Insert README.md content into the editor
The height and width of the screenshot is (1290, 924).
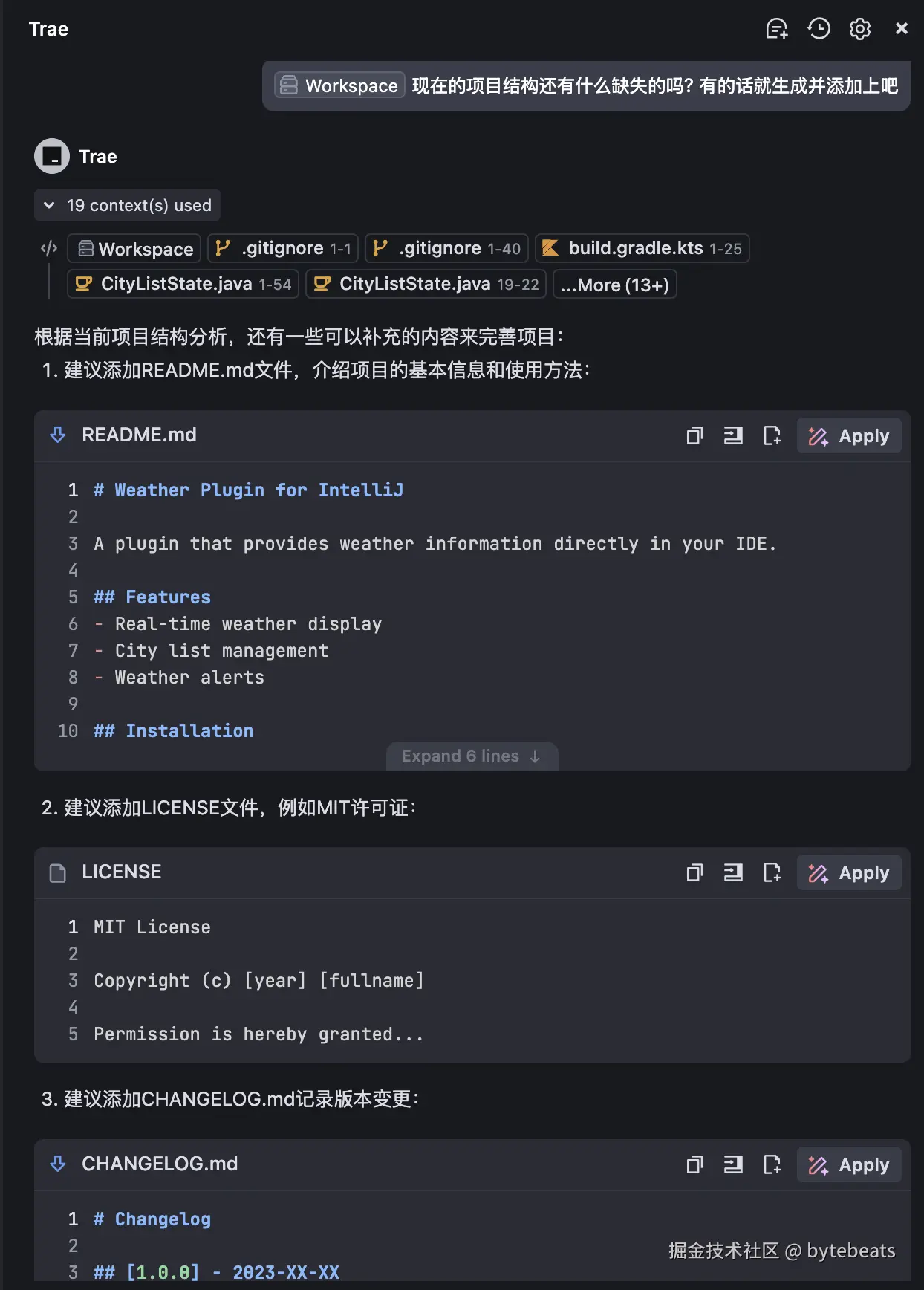click(x=733, y=435)
